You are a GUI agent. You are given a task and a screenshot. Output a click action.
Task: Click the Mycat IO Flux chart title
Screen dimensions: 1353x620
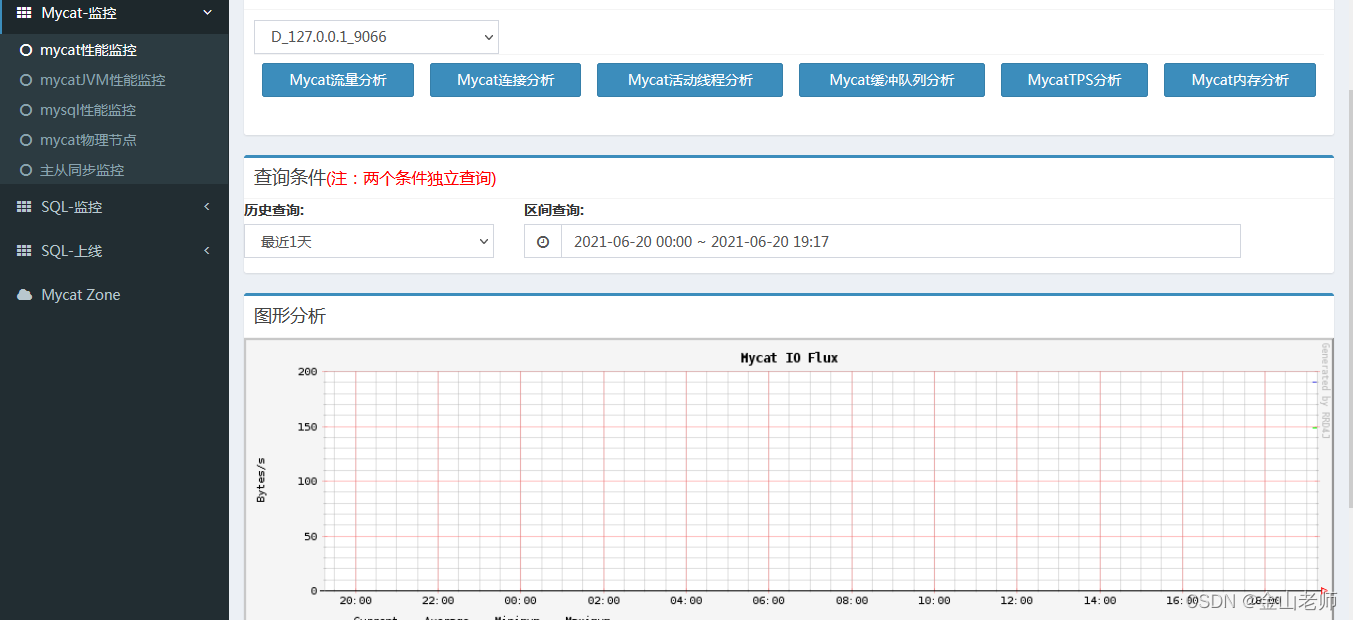coord(789,358)
